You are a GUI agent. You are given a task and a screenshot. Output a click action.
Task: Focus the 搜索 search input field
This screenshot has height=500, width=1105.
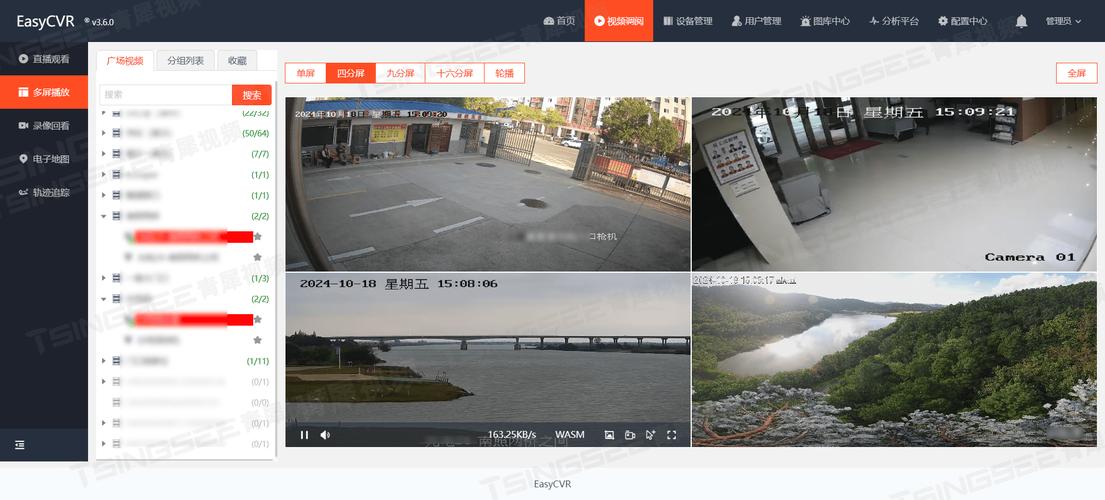coord(166,95)
